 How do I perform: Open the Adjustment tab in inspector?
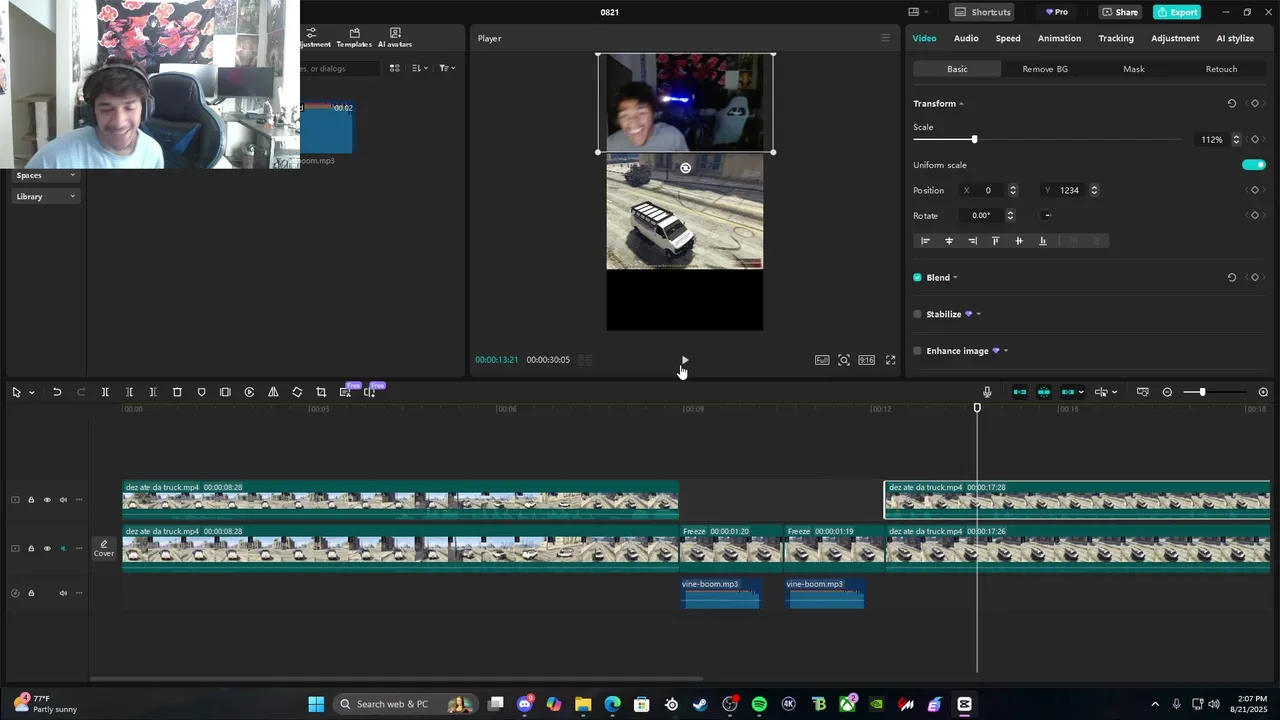[x=1175, y=38]
